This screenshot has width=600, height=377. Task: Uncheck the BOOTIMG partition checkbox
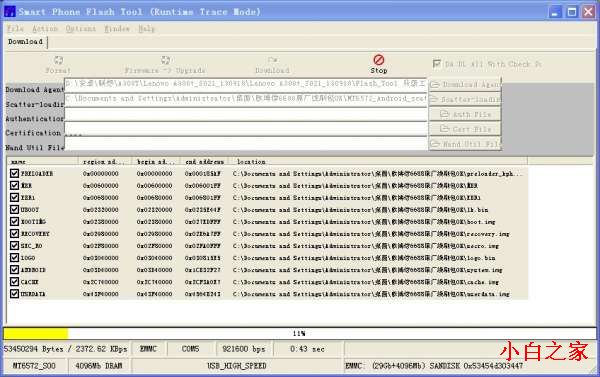tap(15, 222)
